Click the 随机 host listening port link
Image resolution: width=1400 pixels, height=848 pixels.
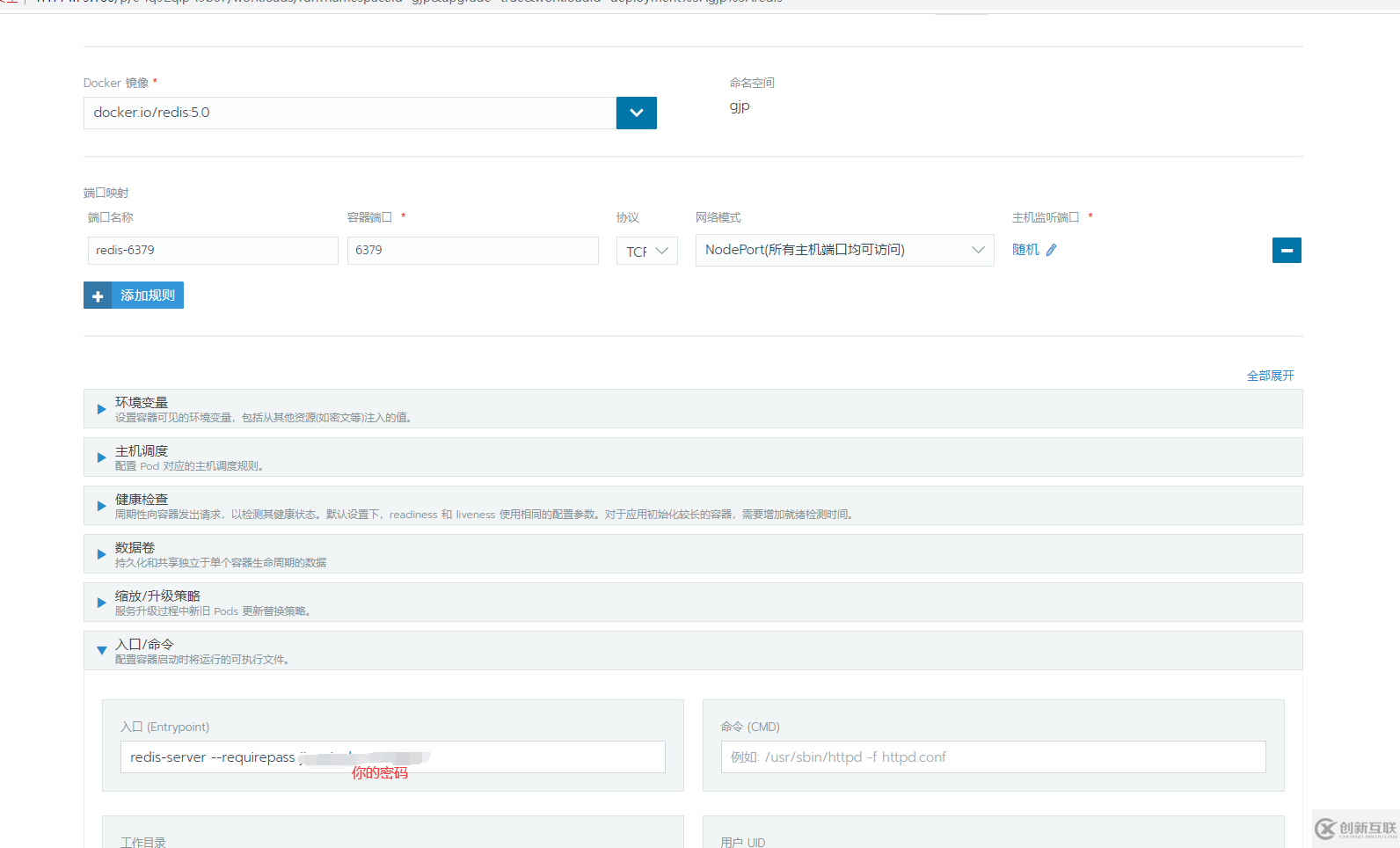1025,250
